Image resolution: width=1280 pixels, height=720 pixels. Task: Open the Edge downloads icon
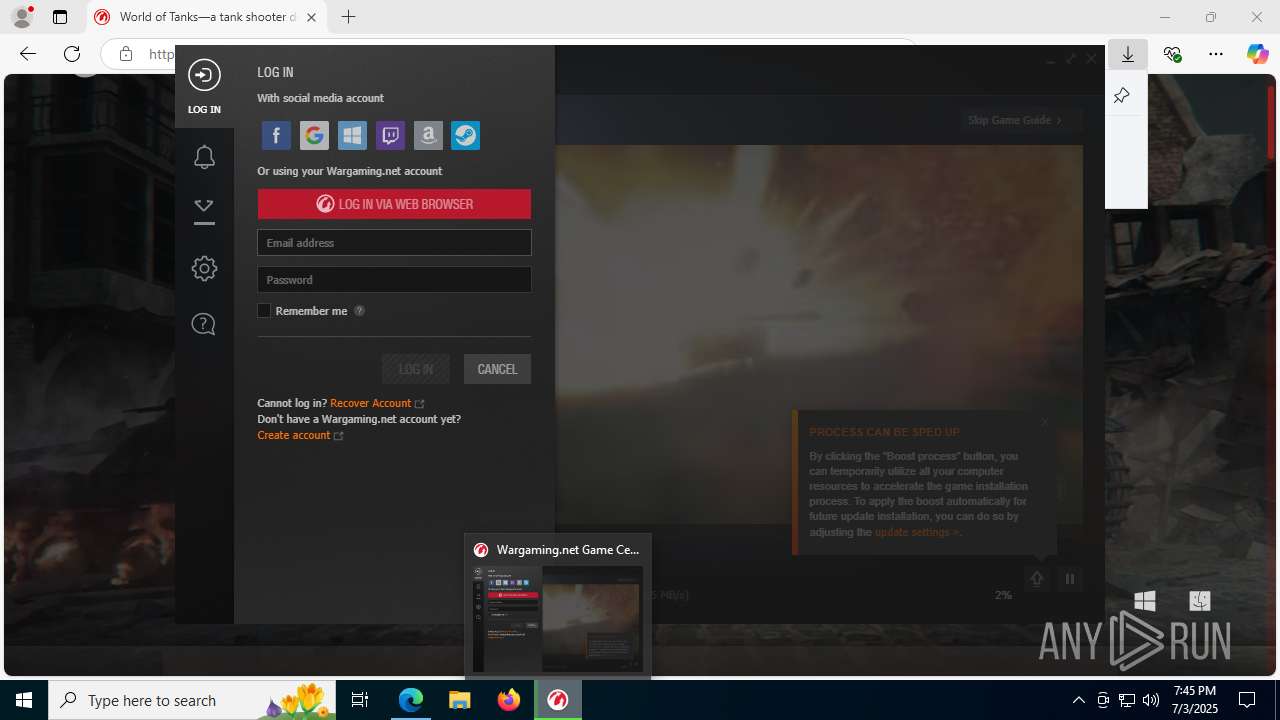1128,55
